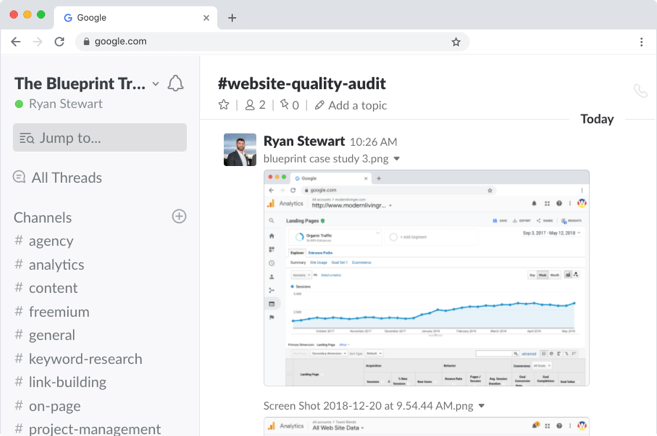Click the browser forward arrow
Viewport: 657px width, 436px height.
(x=38, y=41)
